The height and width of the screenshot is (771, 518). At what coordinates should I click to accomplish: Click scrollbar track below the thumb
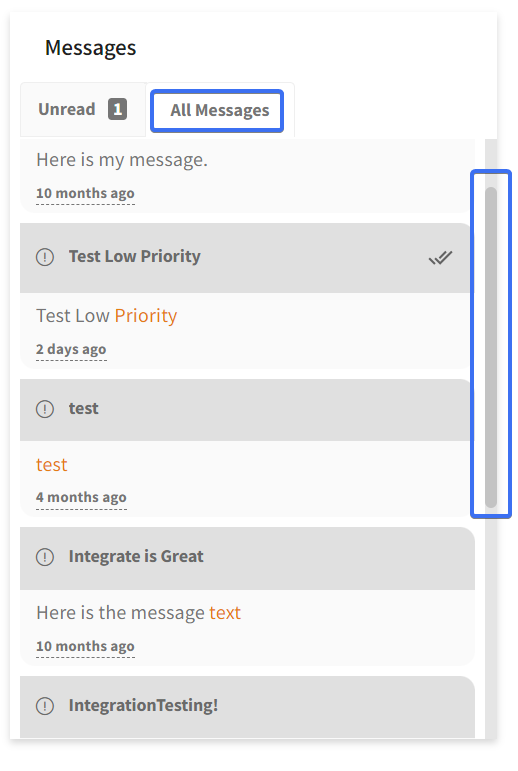pos(490,624)
